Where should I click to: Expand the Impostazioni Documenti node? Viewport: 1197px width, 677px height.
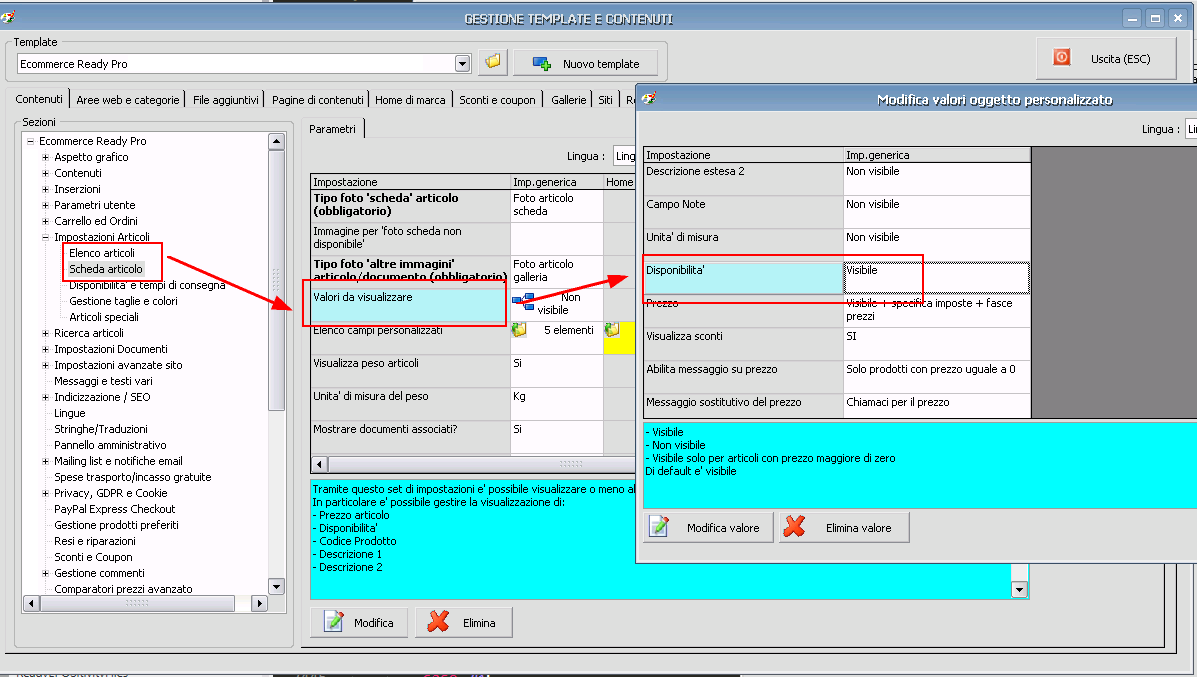46,350
